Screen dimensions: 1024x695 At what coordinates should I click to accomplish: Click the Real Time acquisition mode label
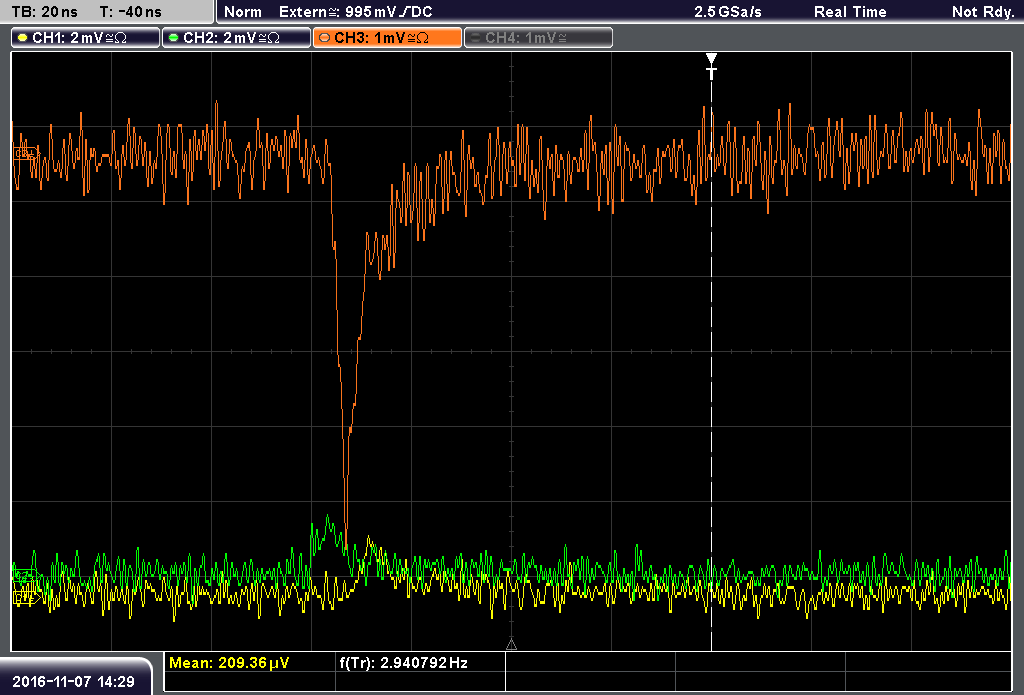850,12
